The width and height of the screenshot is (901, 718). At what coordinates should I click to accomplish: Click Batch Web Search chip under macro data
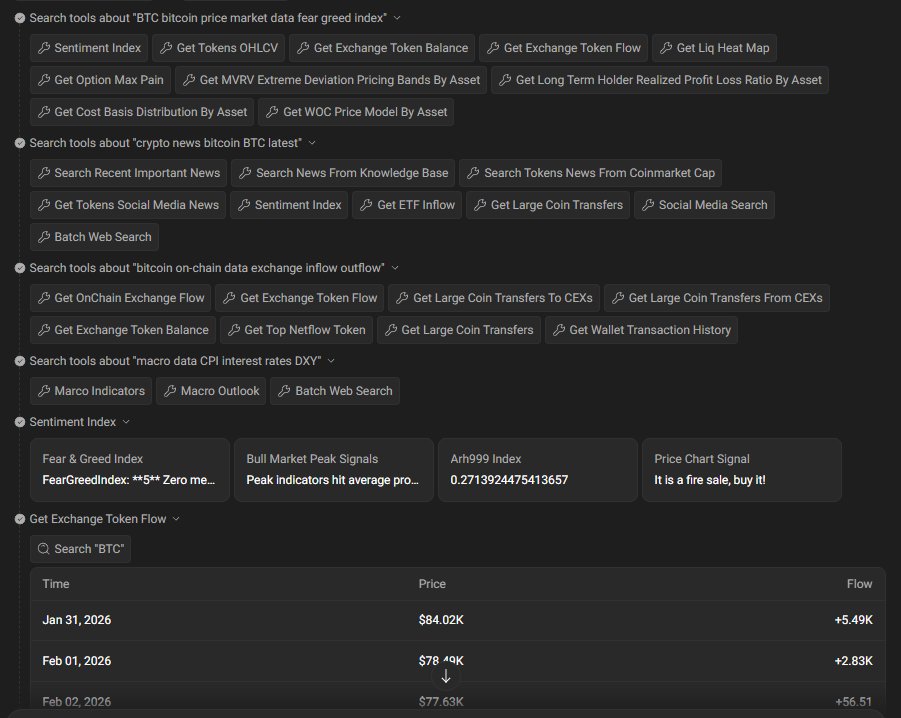click(335, 391)
